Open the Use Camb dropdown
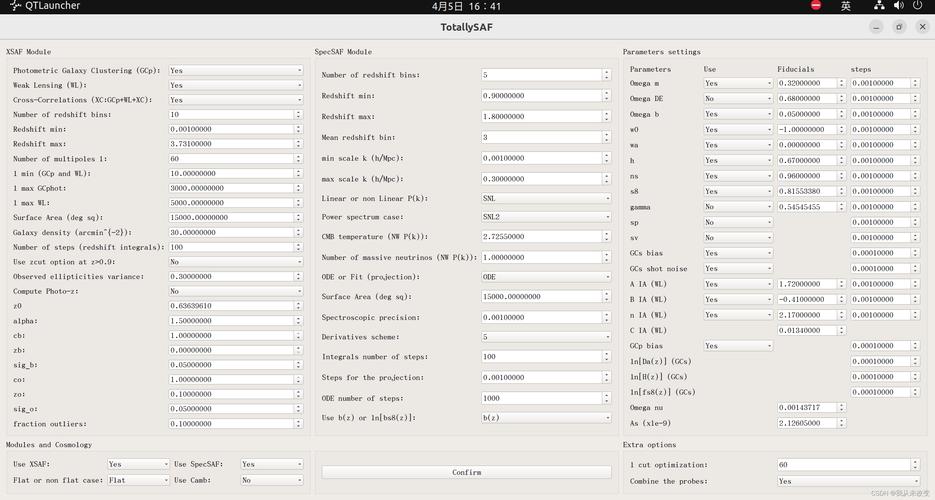935x500 pixels. (272, 480)
